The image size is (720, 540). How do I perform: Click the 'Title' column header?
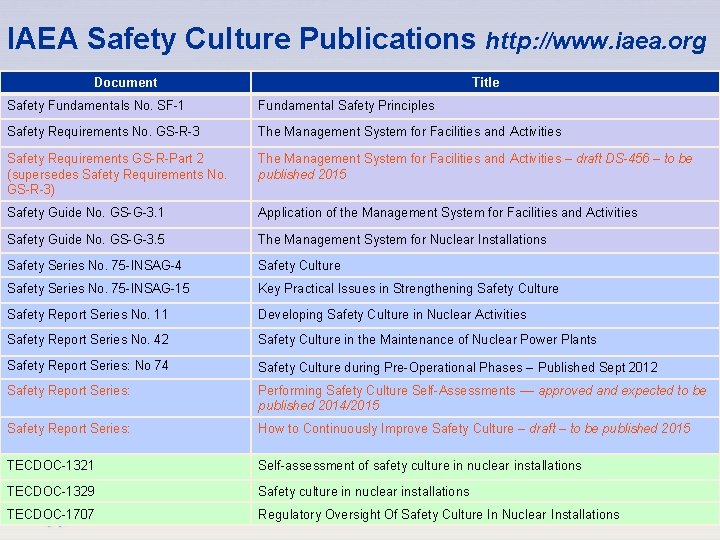(485, 82)
